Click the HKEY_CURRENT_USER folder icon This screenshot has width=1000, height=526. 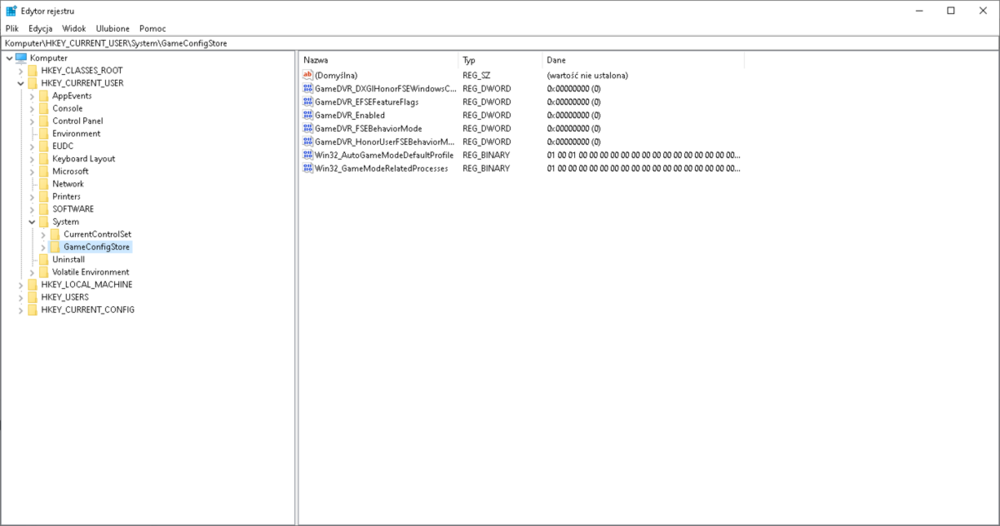(33, 84)
